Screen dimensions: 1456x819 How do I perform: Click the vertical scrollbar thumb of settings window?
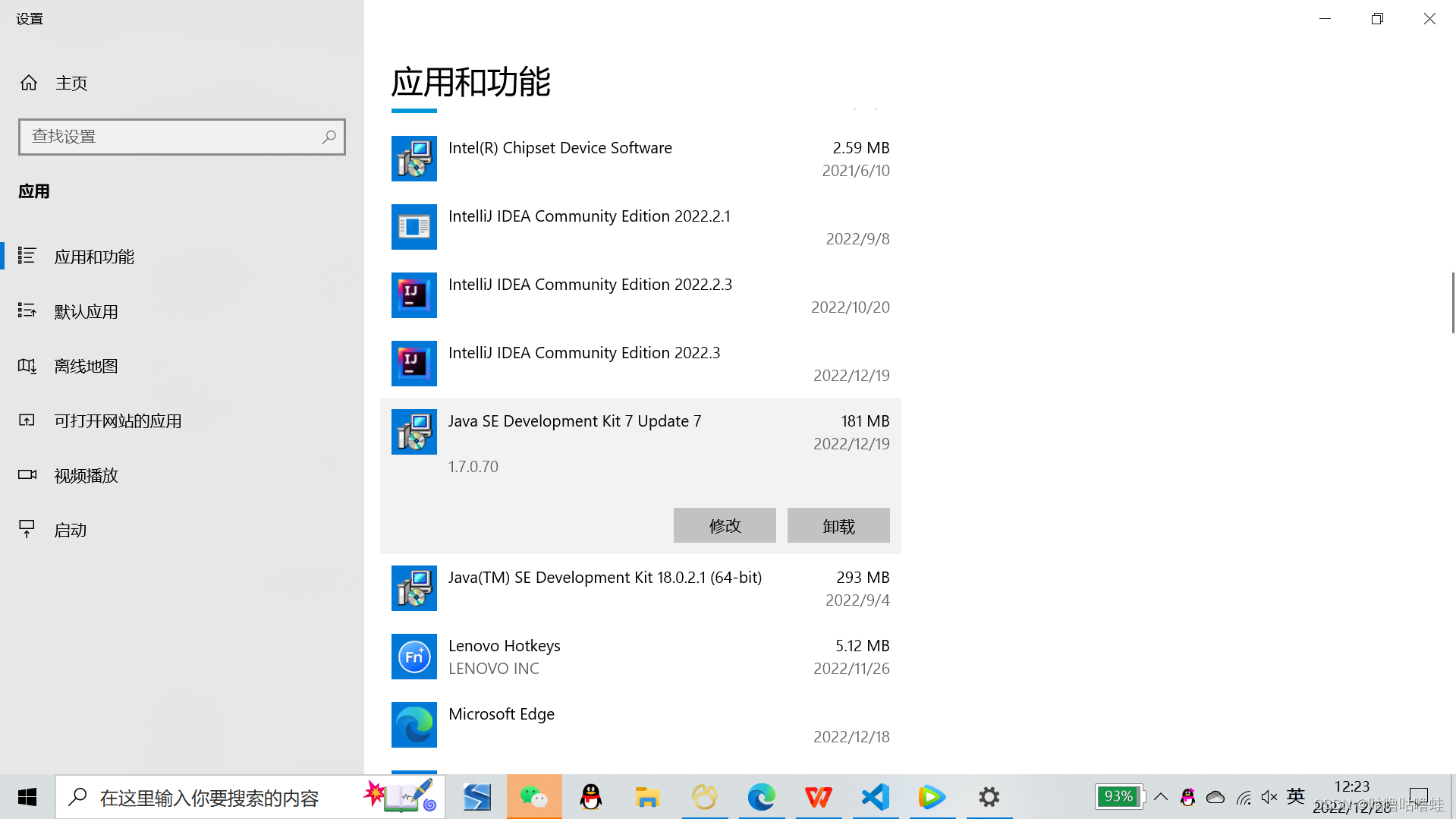point(1453,302)
